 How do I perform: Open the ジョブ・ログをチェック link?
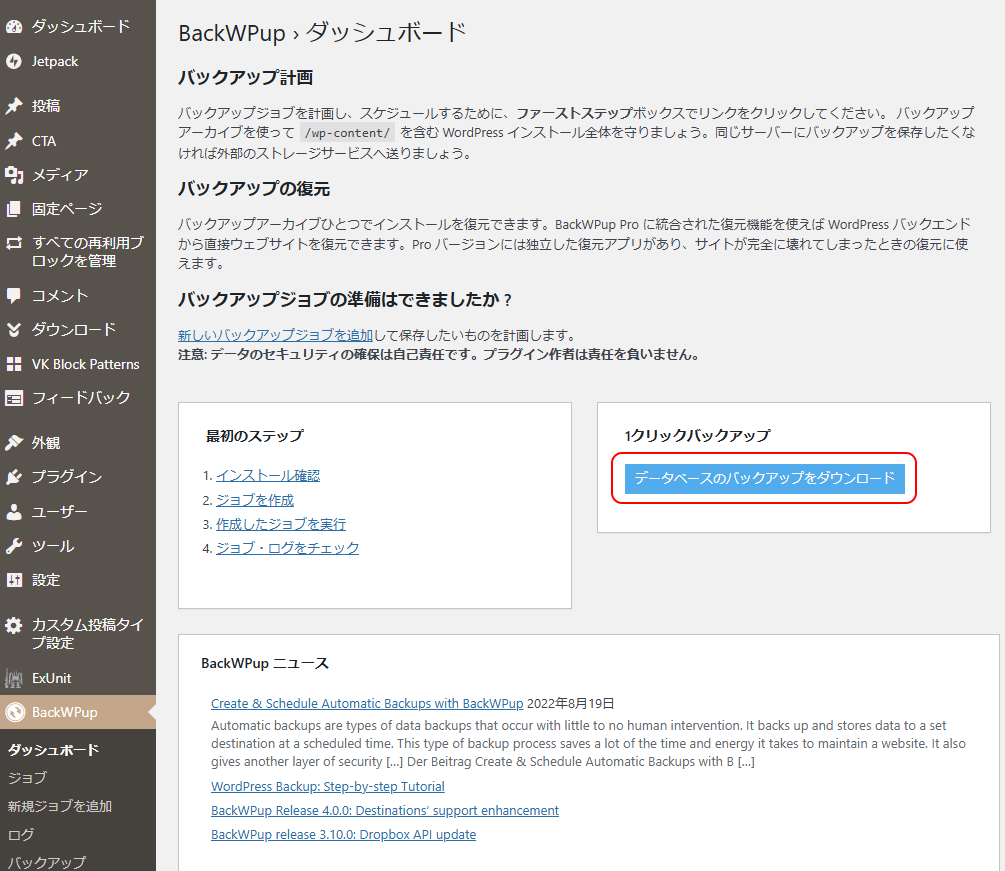click(x=287, y=548)
